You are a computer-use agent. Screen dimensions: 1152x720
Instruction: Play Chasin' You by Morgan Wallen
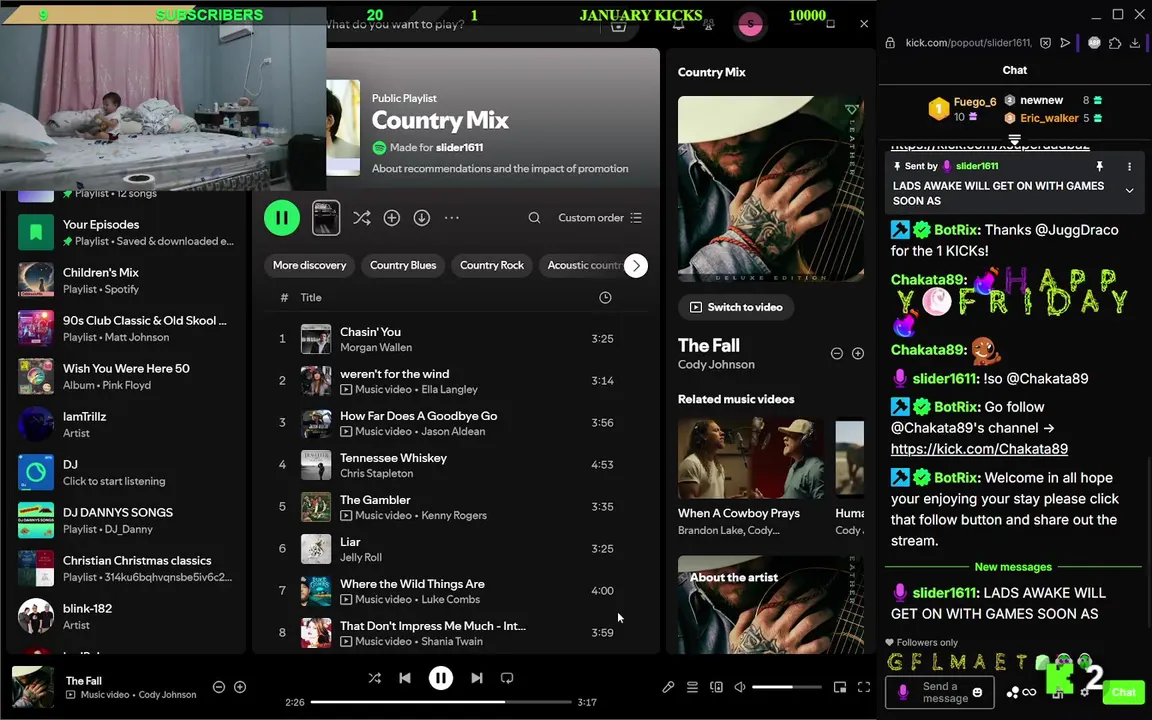point(456,339)
